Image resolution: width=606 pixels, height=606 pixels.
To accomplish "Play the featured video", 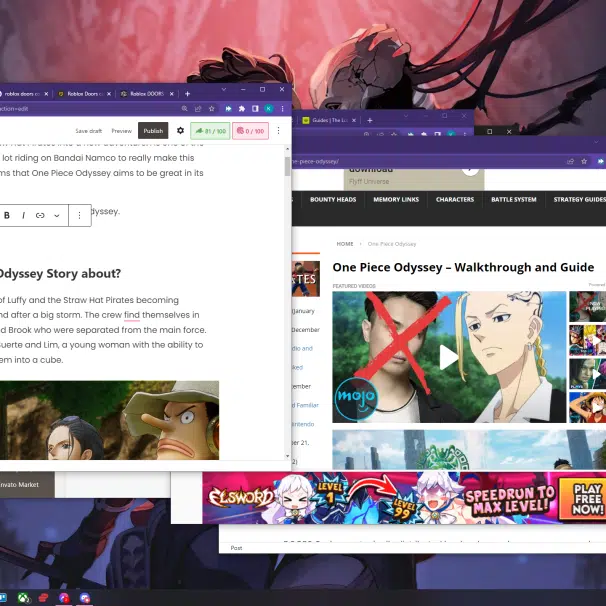I will click(x=447, y=357).
